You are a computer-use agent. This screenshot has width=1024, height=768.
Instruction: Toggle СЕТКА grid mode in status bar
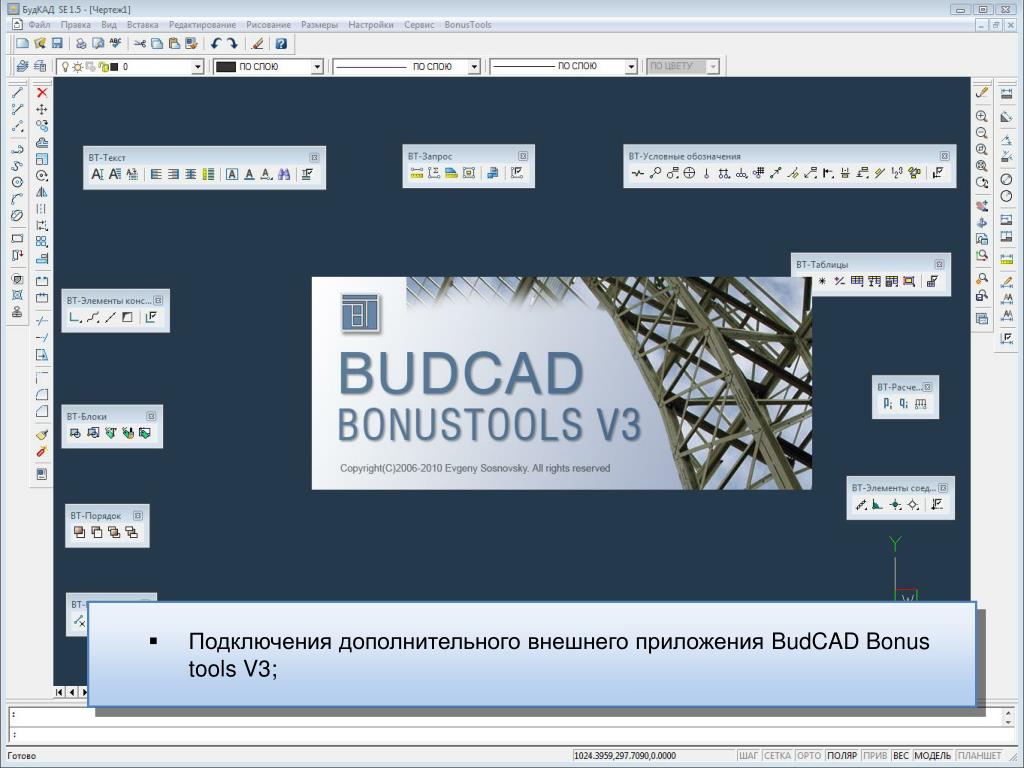pos(777,756)
